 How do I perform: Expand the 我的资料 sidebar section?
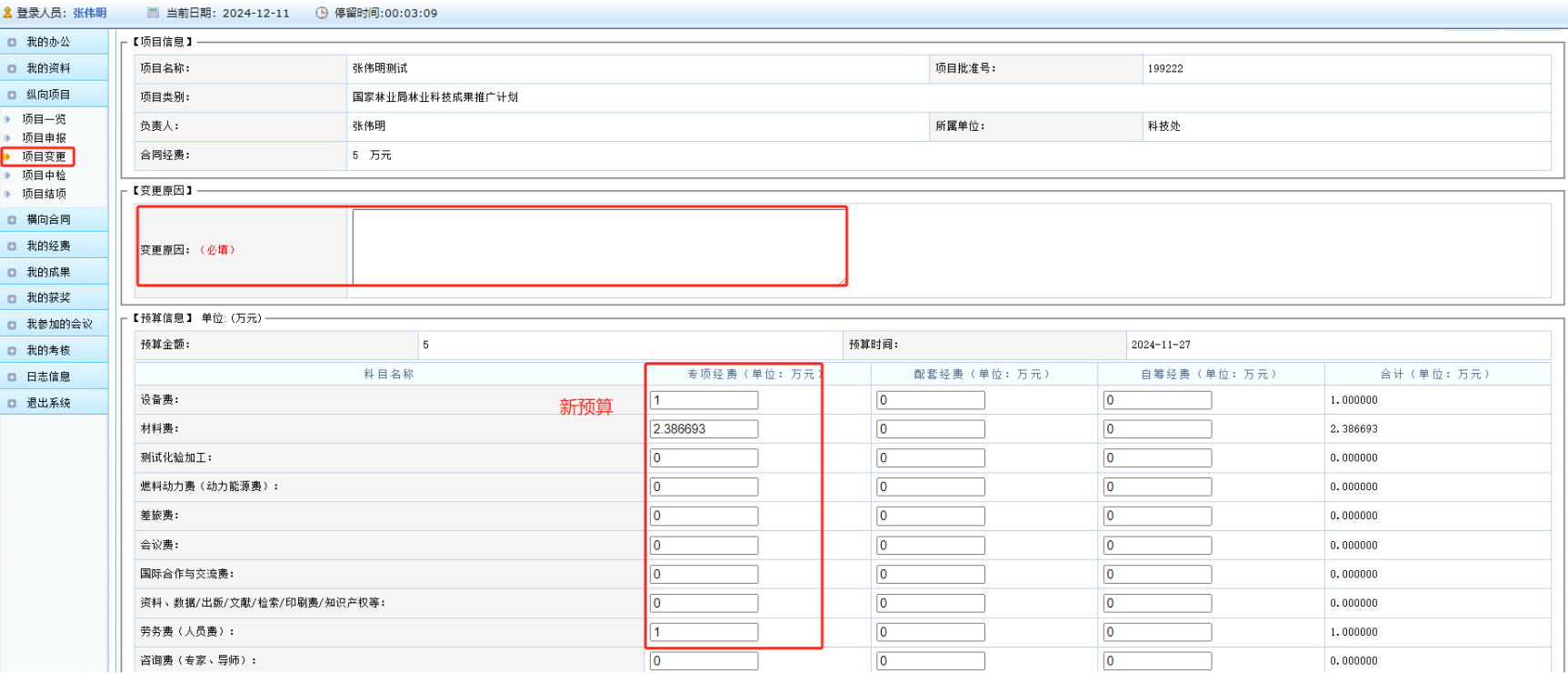click(54, 68)
